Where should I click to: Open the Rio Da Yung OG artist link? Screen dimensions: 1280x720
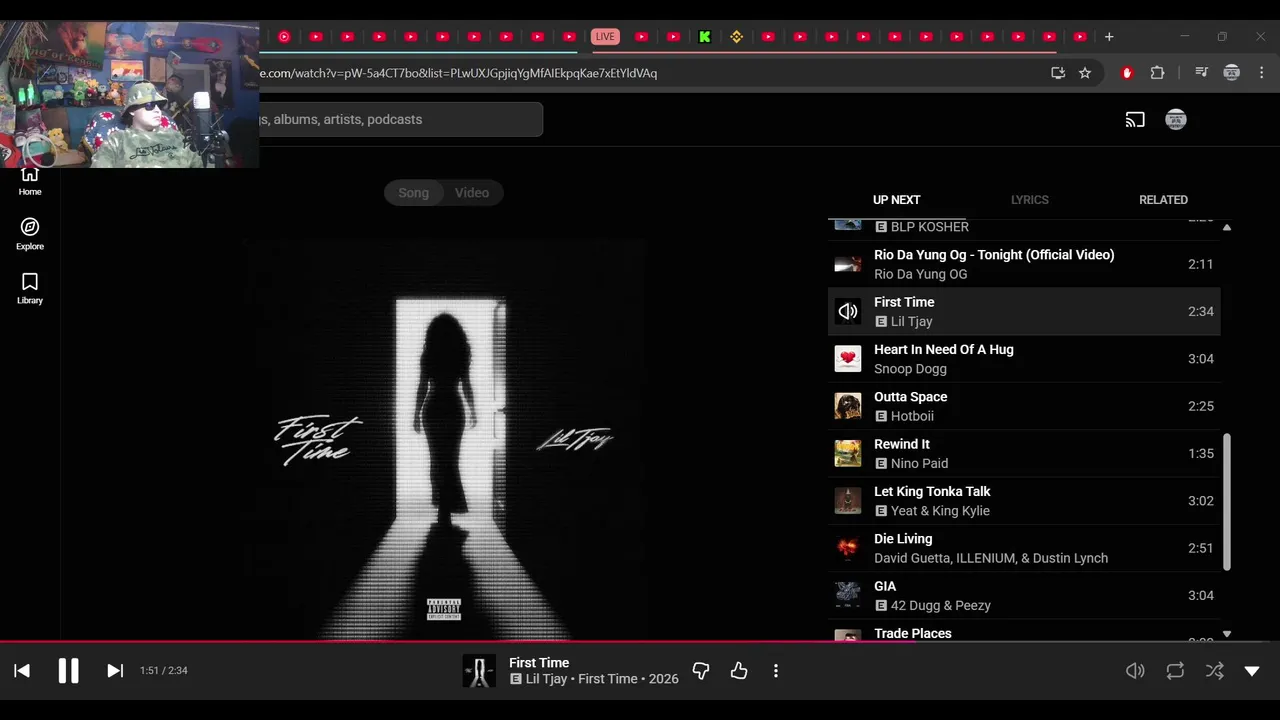(920, 274)
